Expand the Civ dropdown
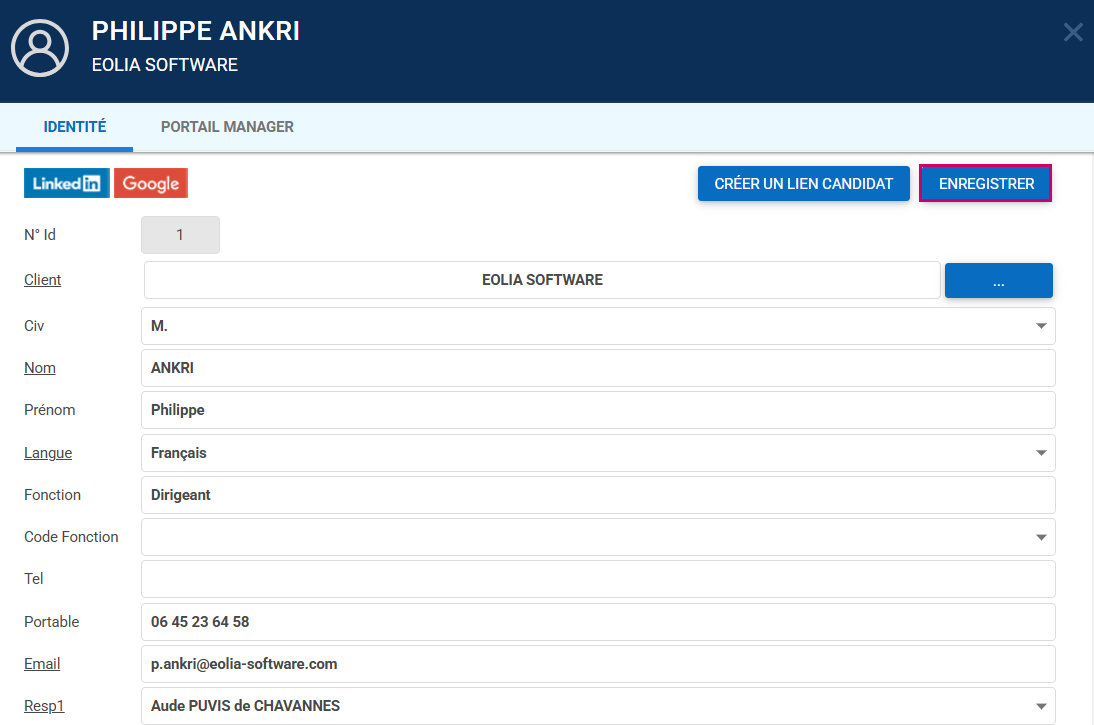The height and width of the screenshot is (725, 1094). click(1040, 326)
